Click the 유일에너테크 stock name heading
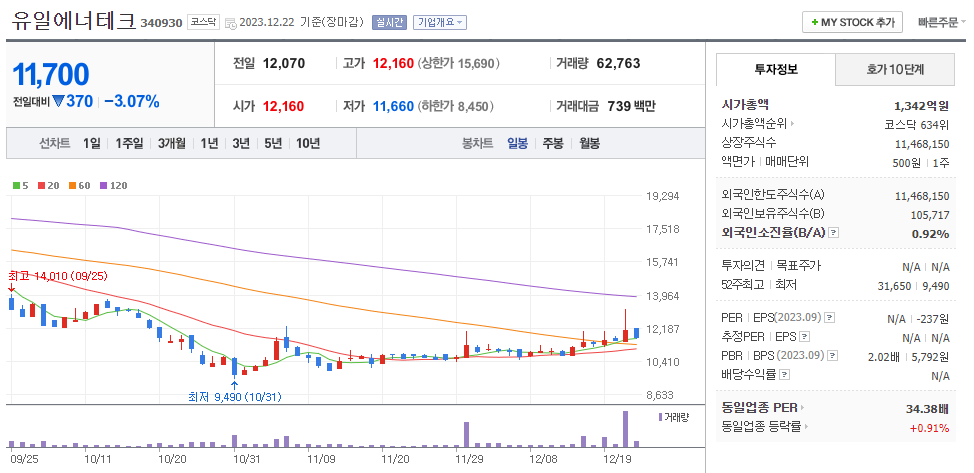The height and width of the screenshot is (473, 974). click(x=73, y=20)
